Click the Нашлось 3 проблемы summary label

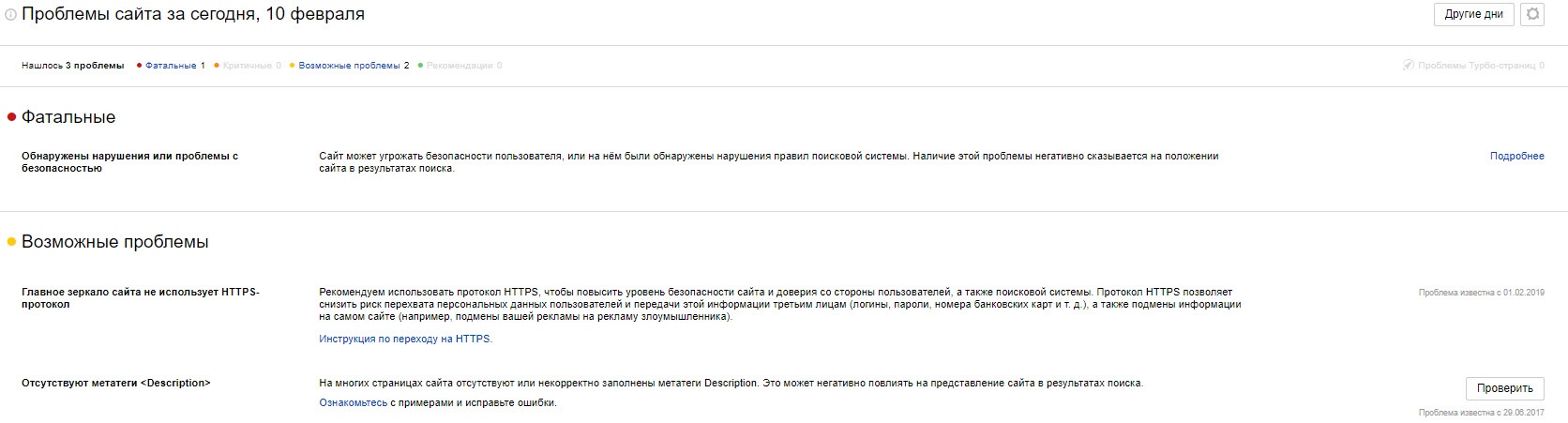72,66
